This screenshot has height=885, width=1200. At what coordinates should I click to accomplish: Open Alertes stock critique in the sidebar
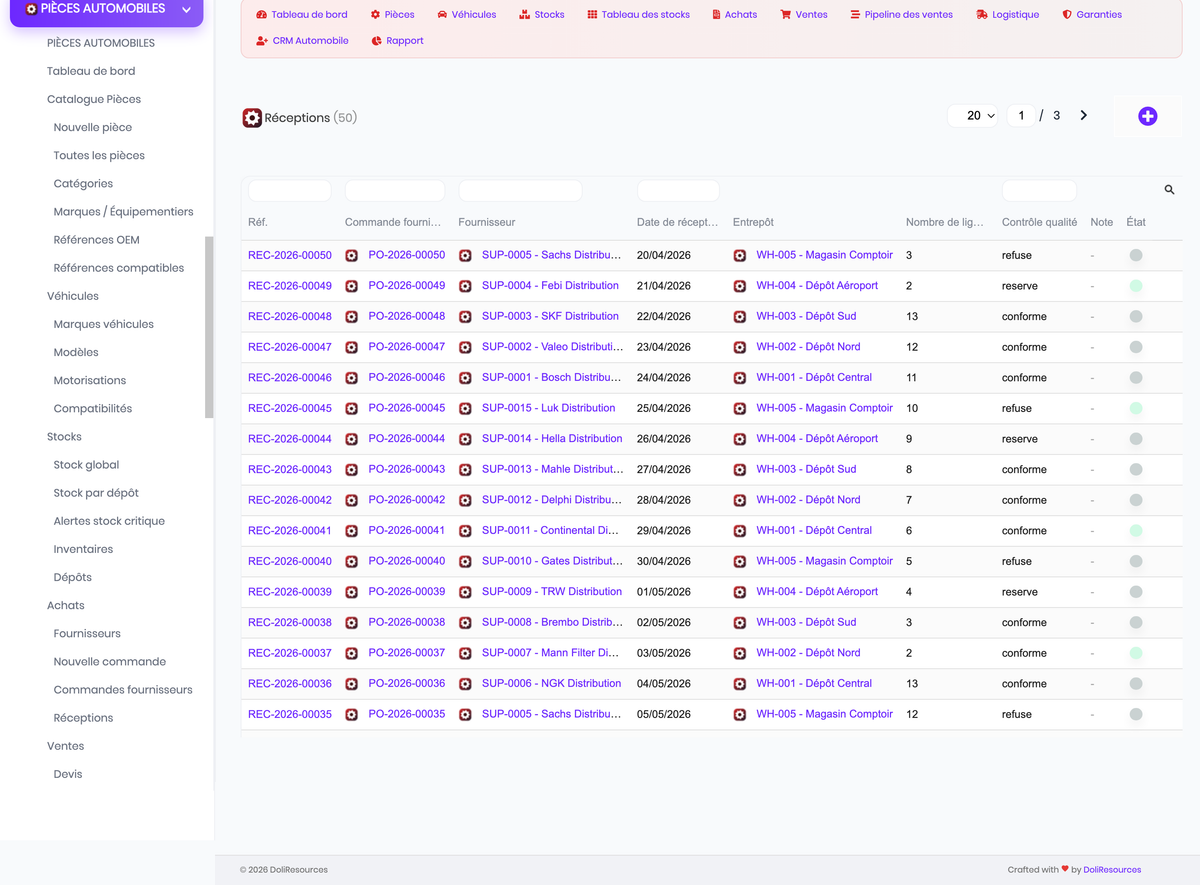click(x=109, y=521)
